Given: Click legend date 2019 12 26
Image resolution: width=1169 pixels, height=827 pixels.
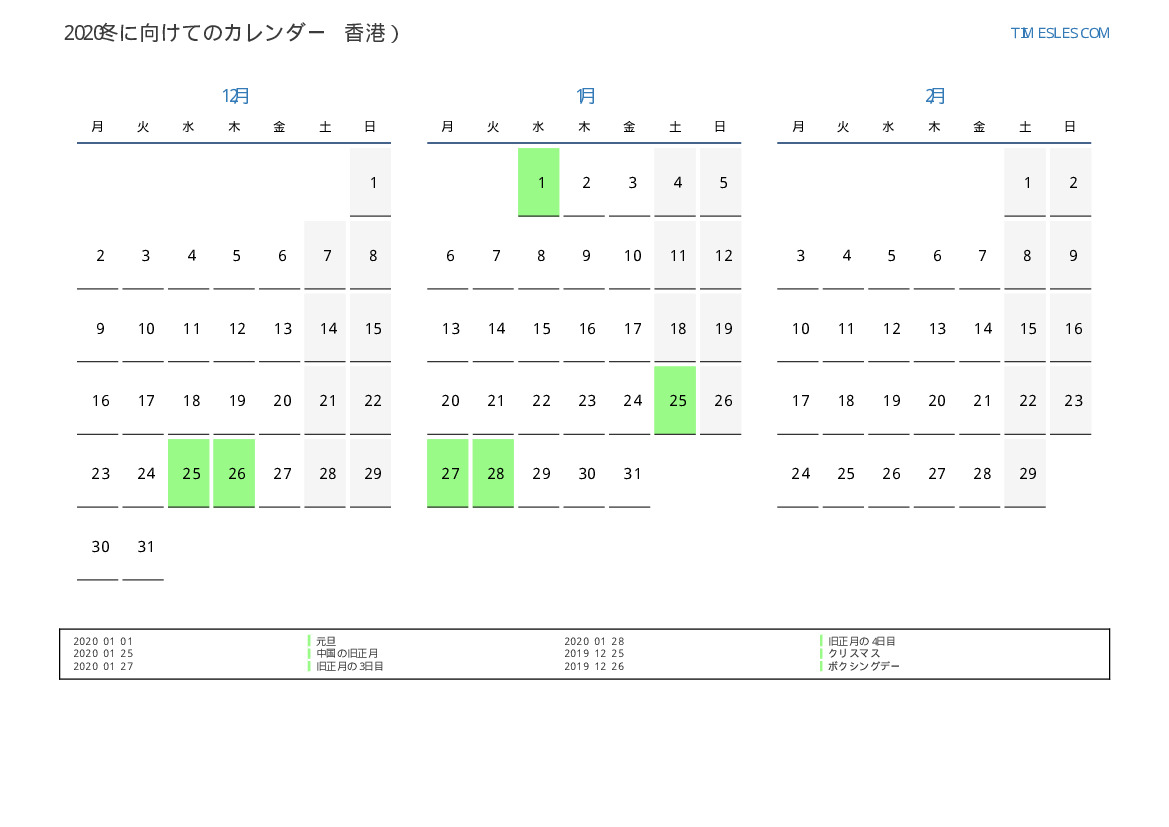Looking at the screenshot, I should point(594,667).
